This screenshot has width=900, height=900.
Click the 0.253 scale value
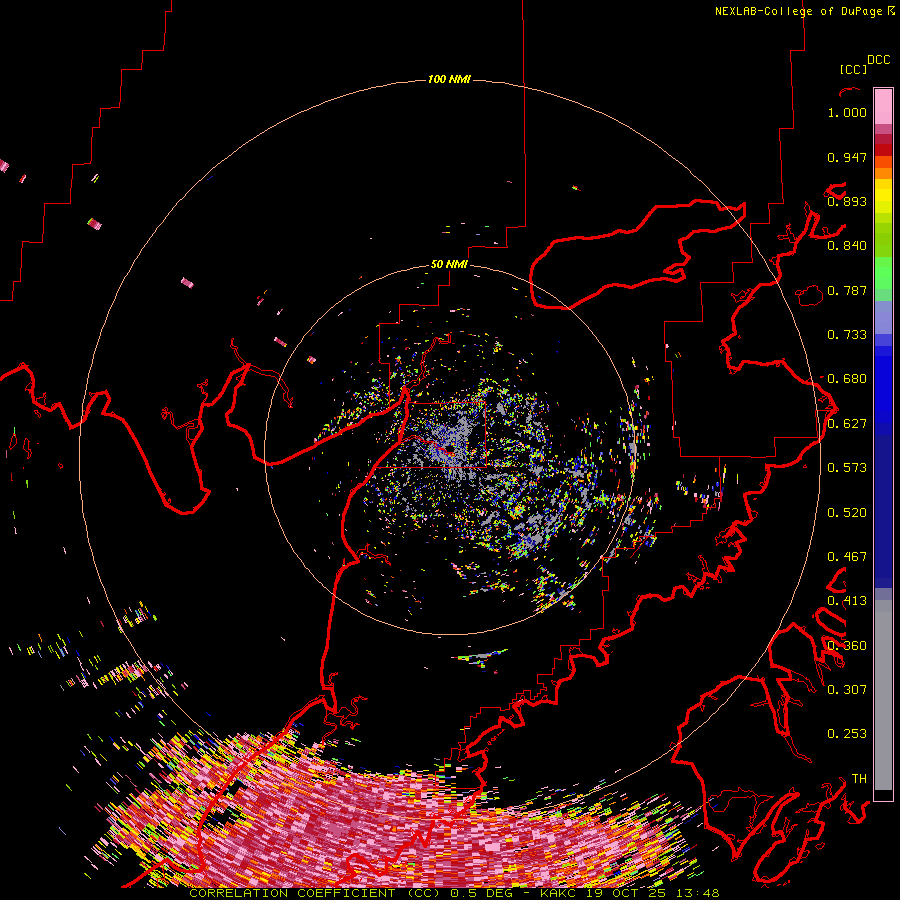point(847,734)
